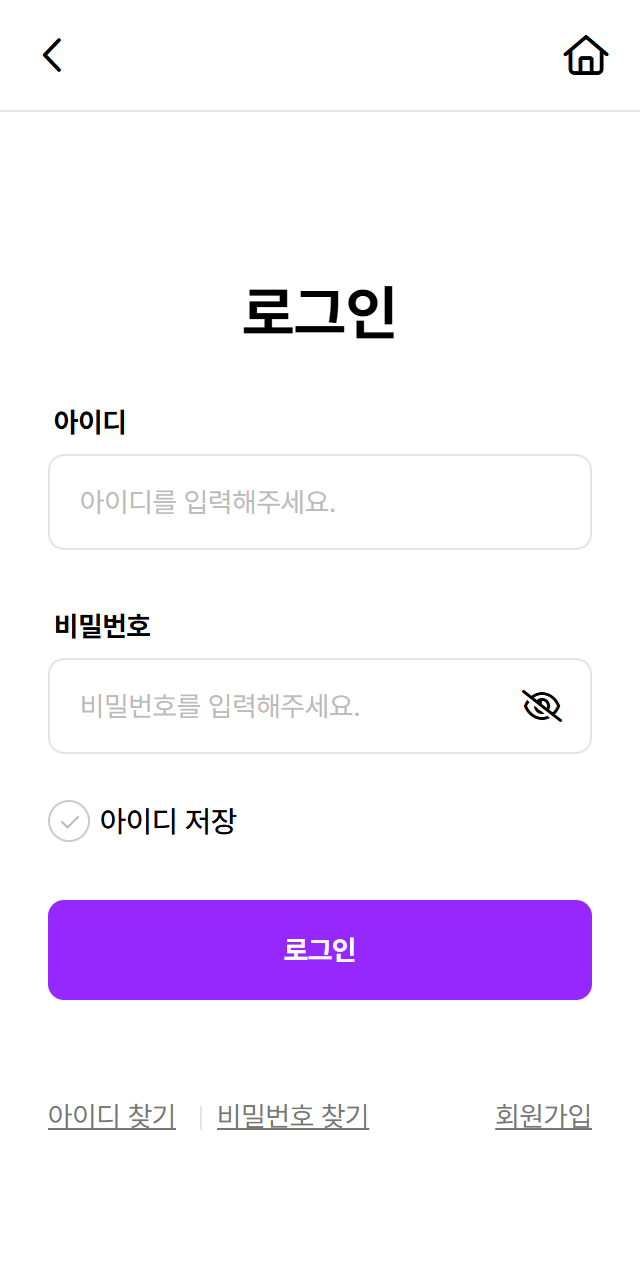Click inside the 비밀번호 input field

click(x=280, y=705)
